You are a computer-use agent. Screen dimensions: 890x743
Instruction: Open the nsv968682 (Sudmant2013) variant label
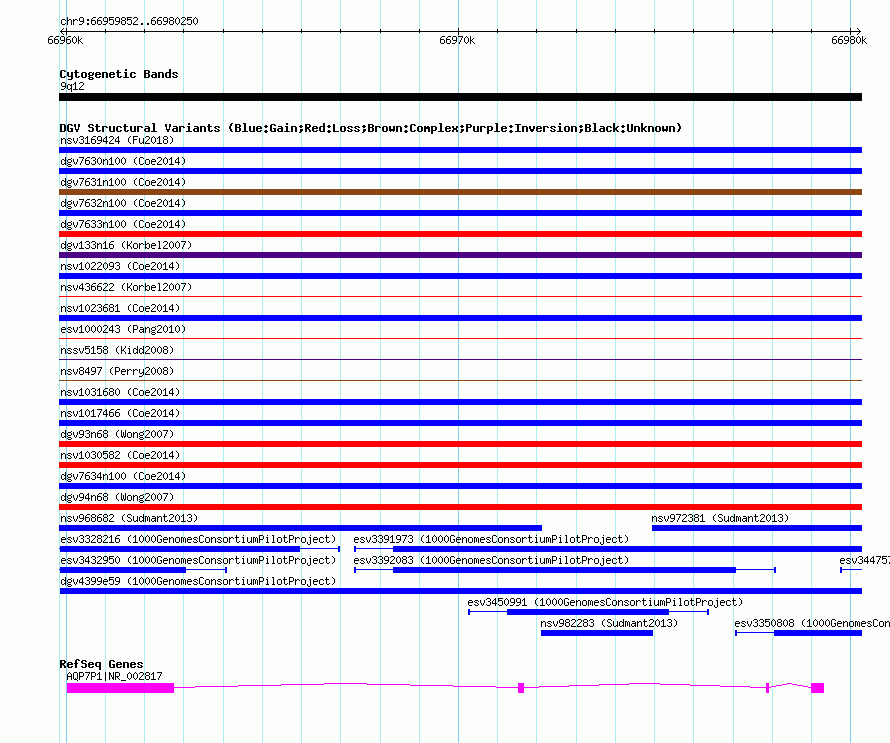(129, 518)
